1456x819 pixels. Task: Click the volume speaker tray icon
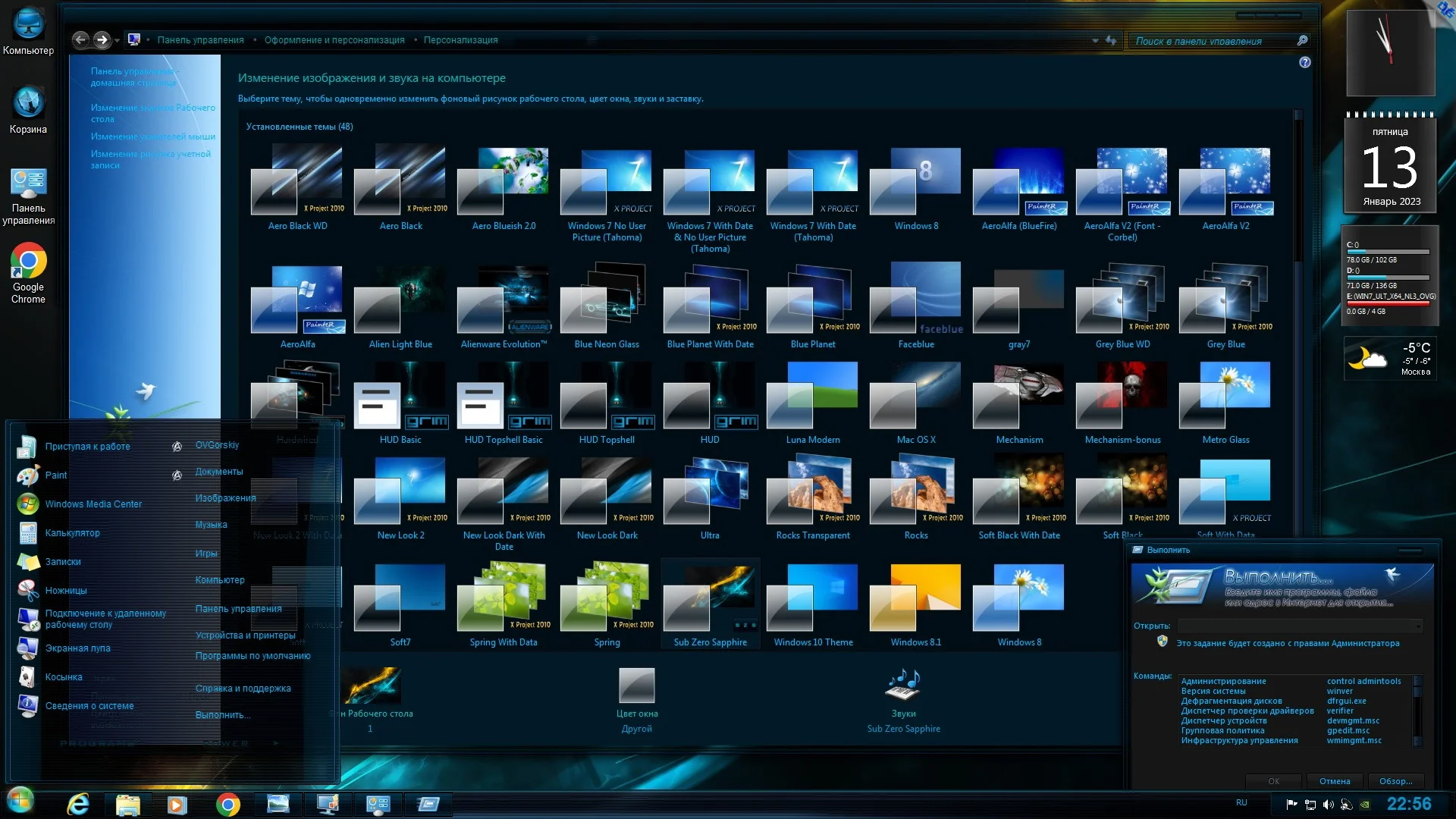(x=1328, y=804)
